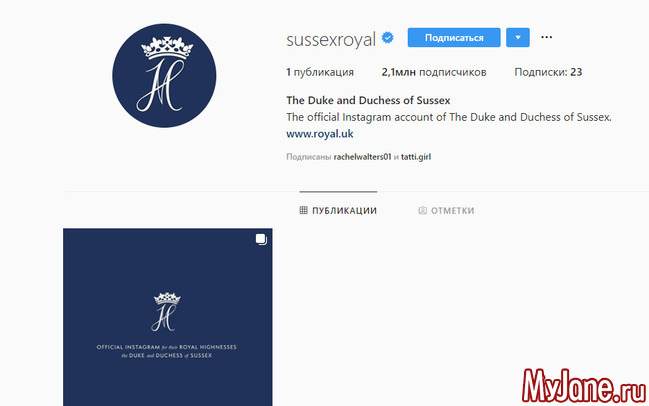649x406 pixels.
Task: Click the multi-image carousel icon on the post
Action: (x=261, y=239)
